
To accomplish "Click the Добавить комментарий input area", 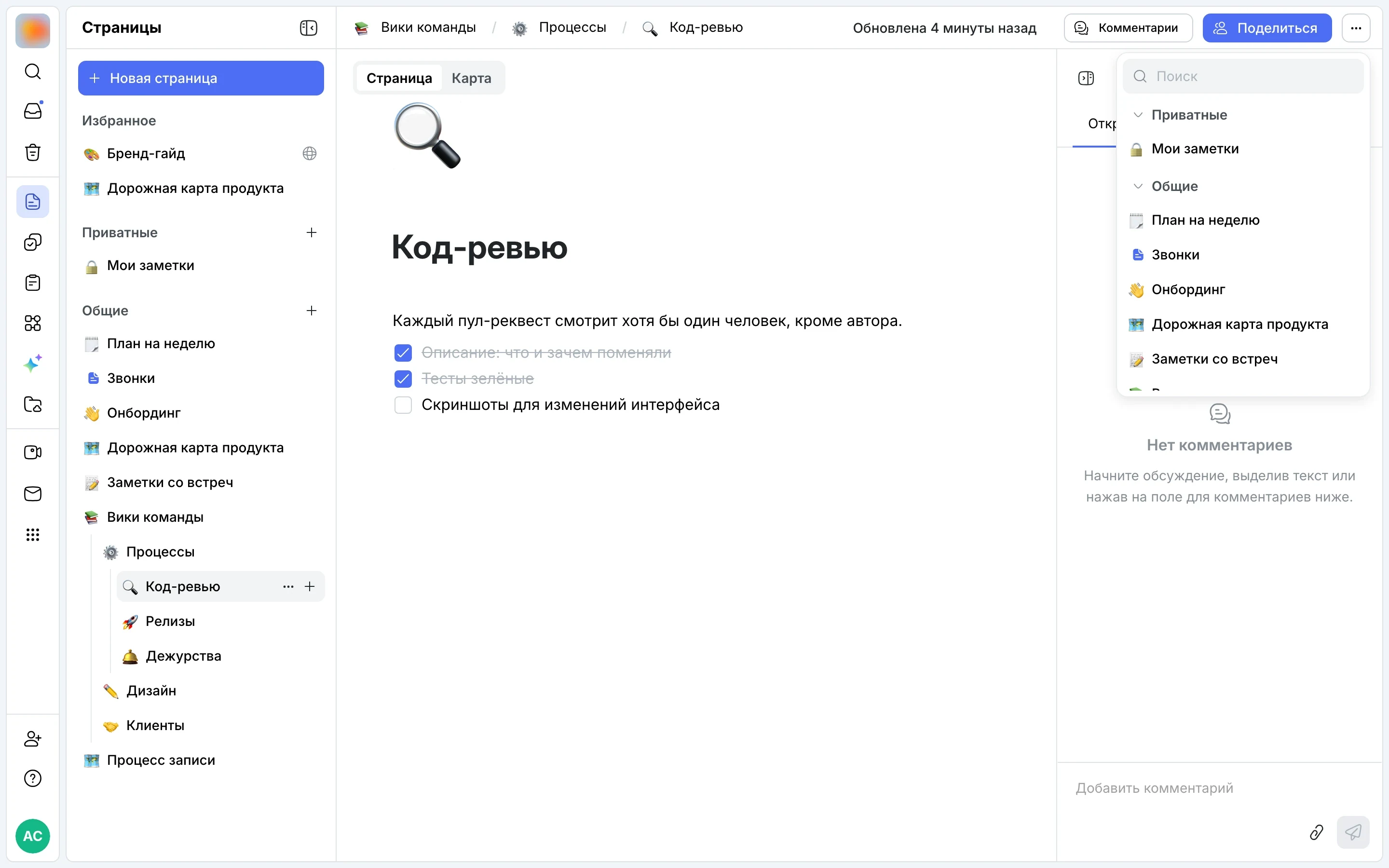I will point(1219,788).
